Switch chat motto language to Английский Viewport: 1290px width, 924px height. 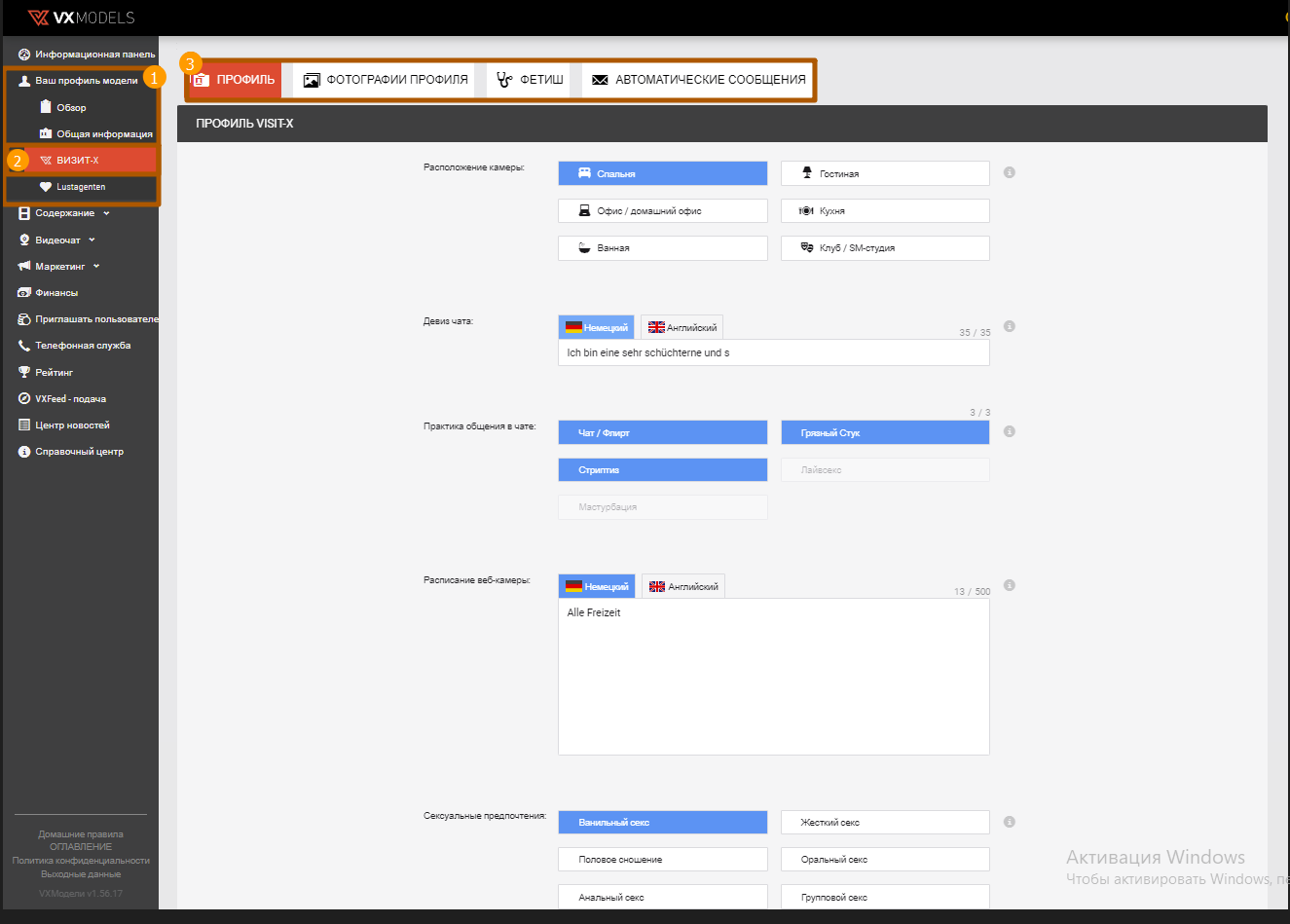(x=682, y=328)
